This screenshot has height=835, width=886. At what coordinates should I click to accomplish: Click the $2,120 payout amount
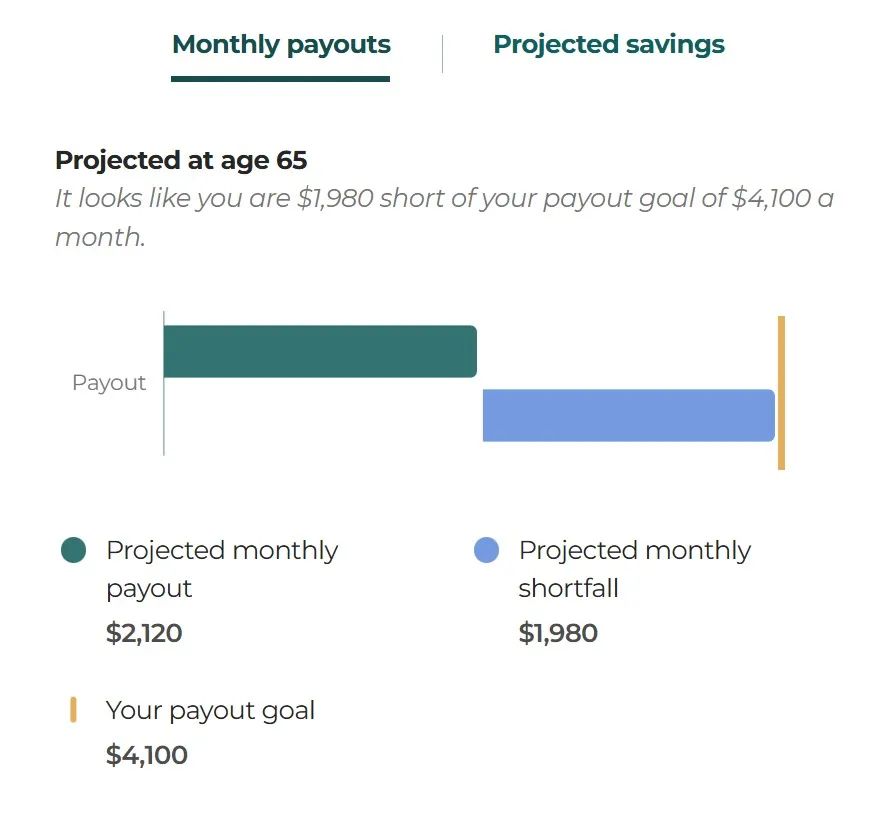pyautogui.click(x=144, y=633)
